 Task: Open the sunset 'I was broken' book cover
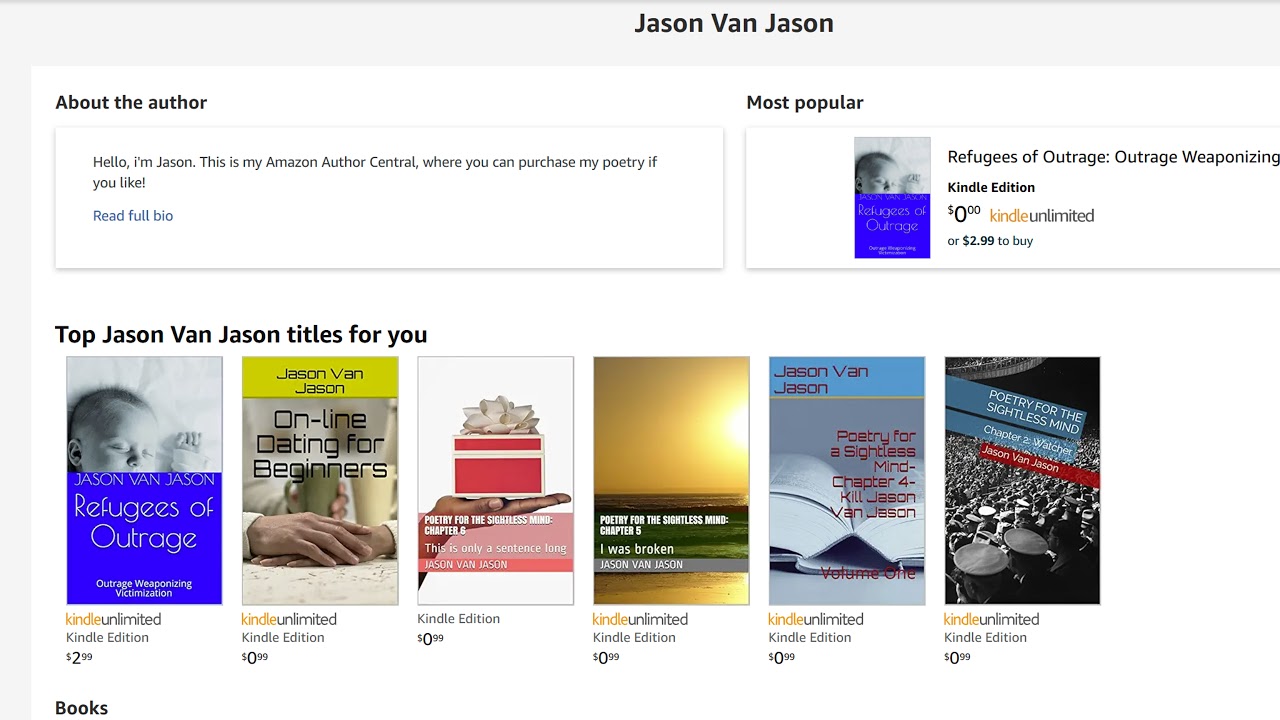671,480
